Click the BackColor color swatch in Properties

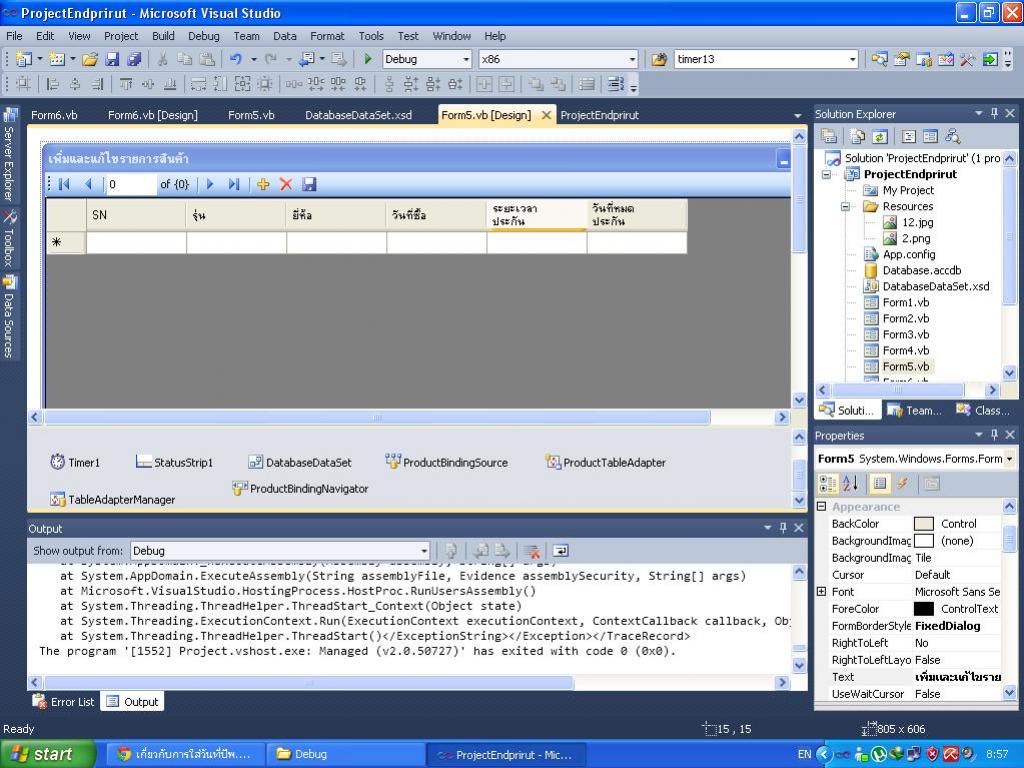pos(923,524)
